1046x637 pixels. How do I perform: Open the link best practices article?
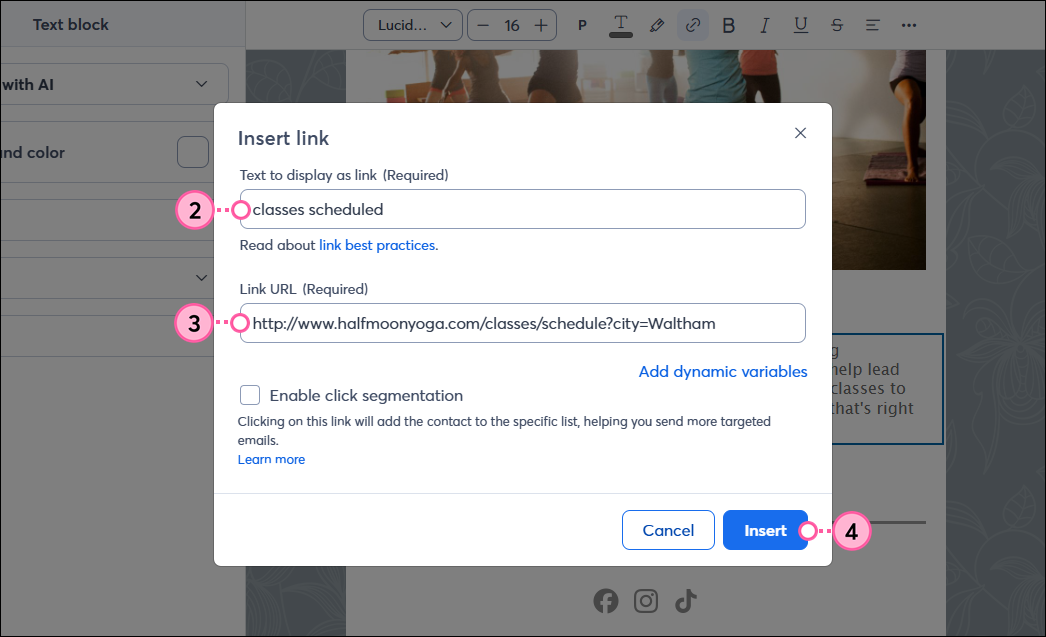tap(376, 244)
